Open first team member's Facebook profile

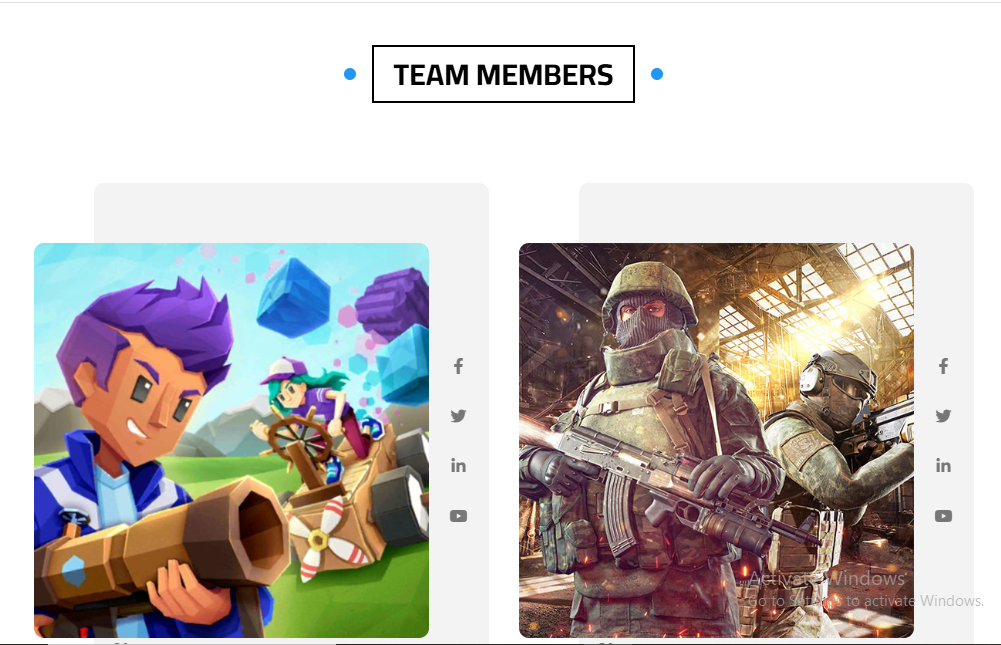click(458, 366)
